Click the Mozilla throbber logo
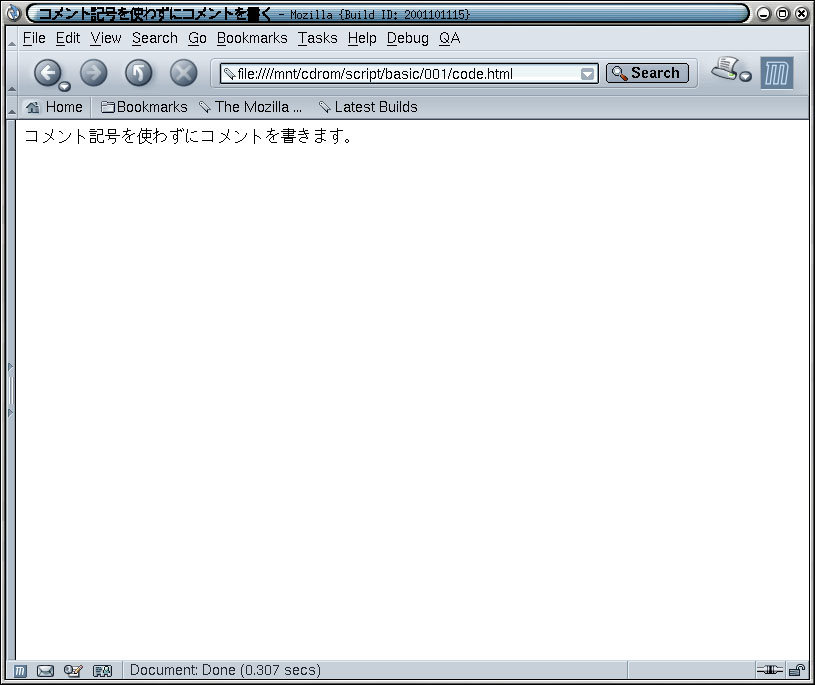 (777, 73)
